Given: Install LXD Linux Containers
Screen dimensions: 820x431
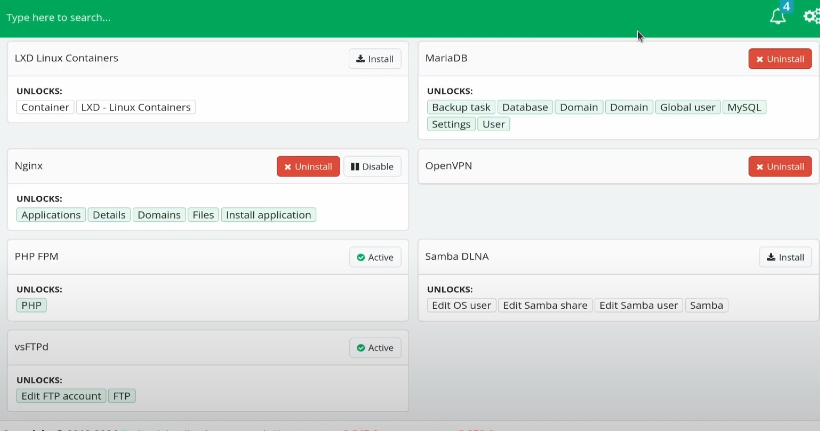Looking at the screenshot, I should pyautogui.click(x=375, y=59).
